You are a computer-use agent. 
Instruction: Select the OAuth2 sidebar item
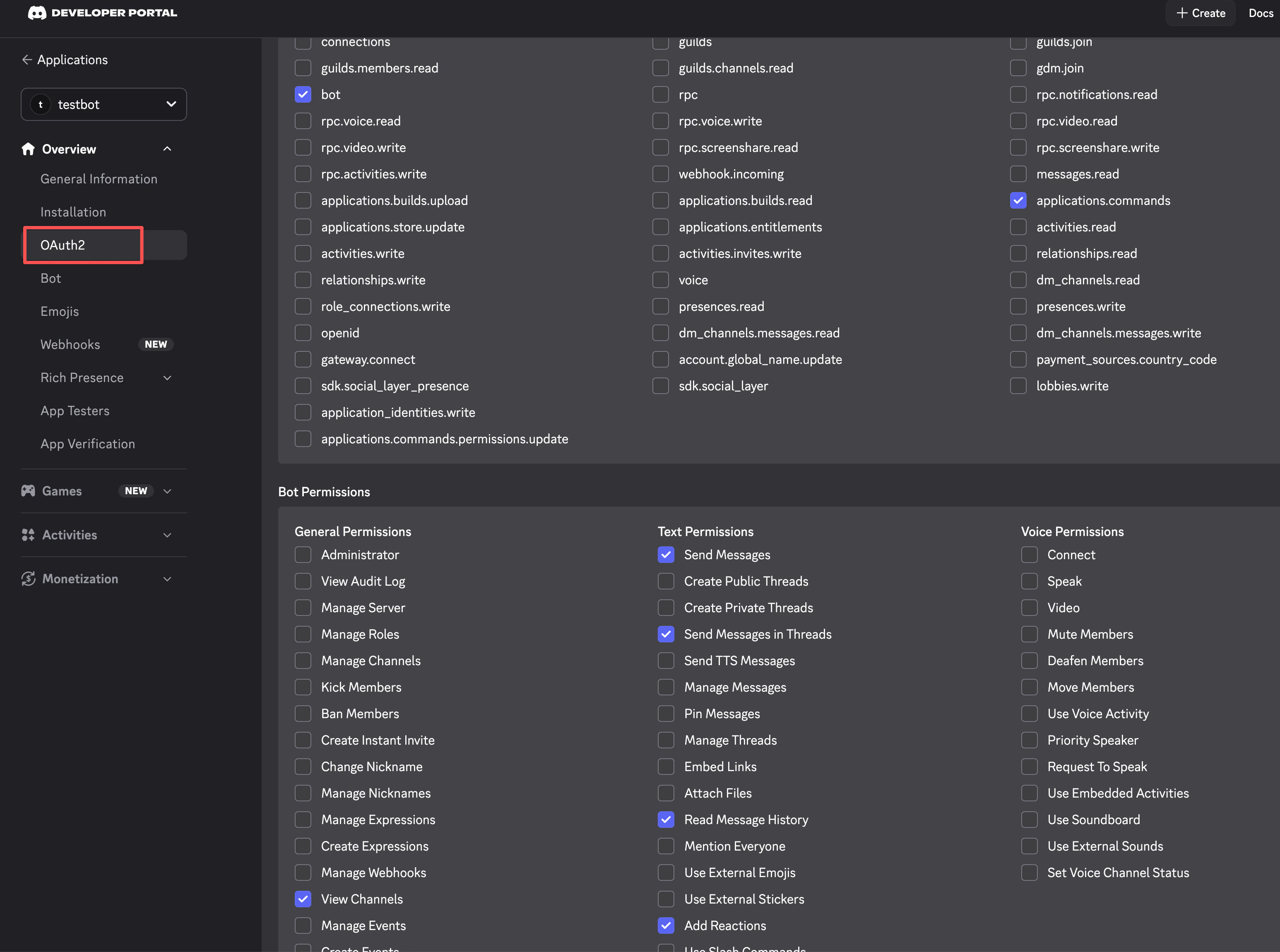(x=104, y=245)
